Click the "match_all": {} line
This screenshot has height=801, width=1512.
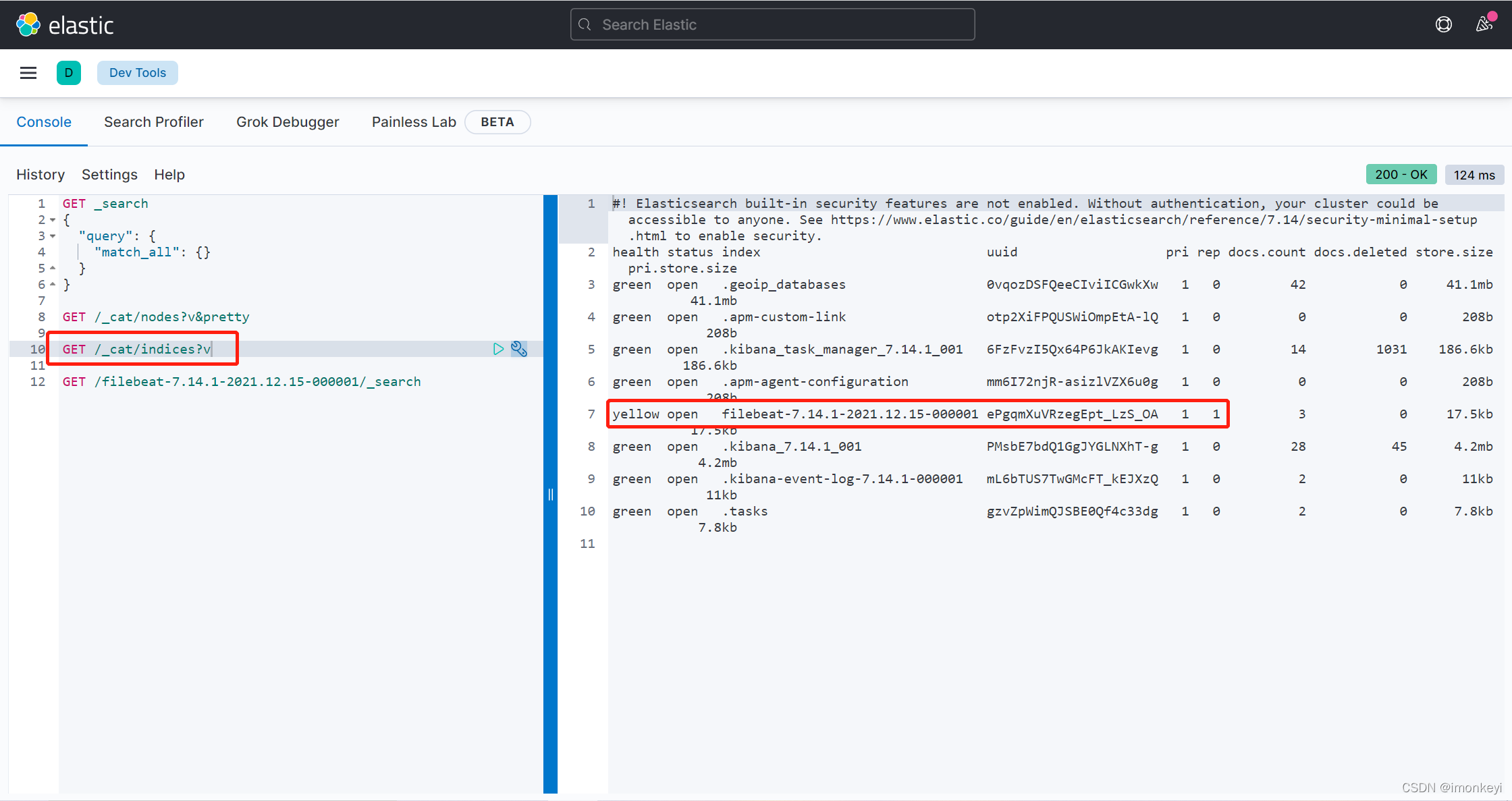coord(153,252)
